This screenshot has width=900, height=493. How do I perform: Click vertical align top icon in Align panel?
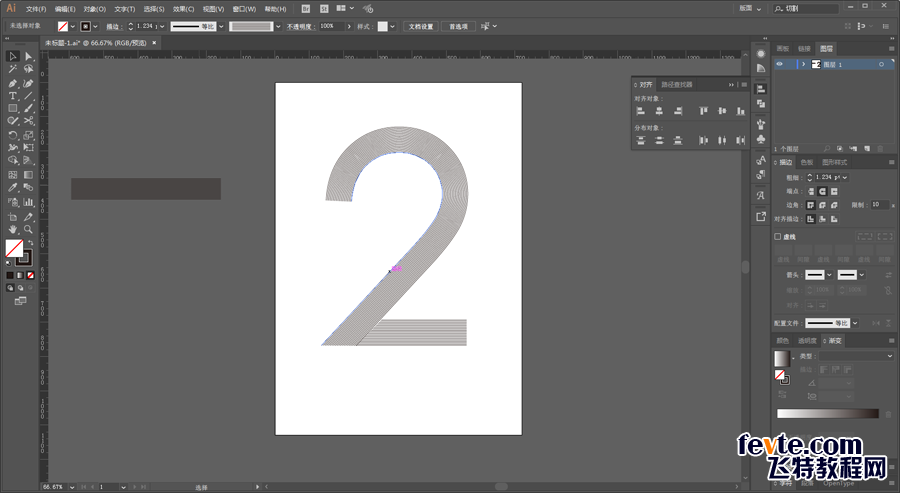pyautogui.click(x=703, y=111)
